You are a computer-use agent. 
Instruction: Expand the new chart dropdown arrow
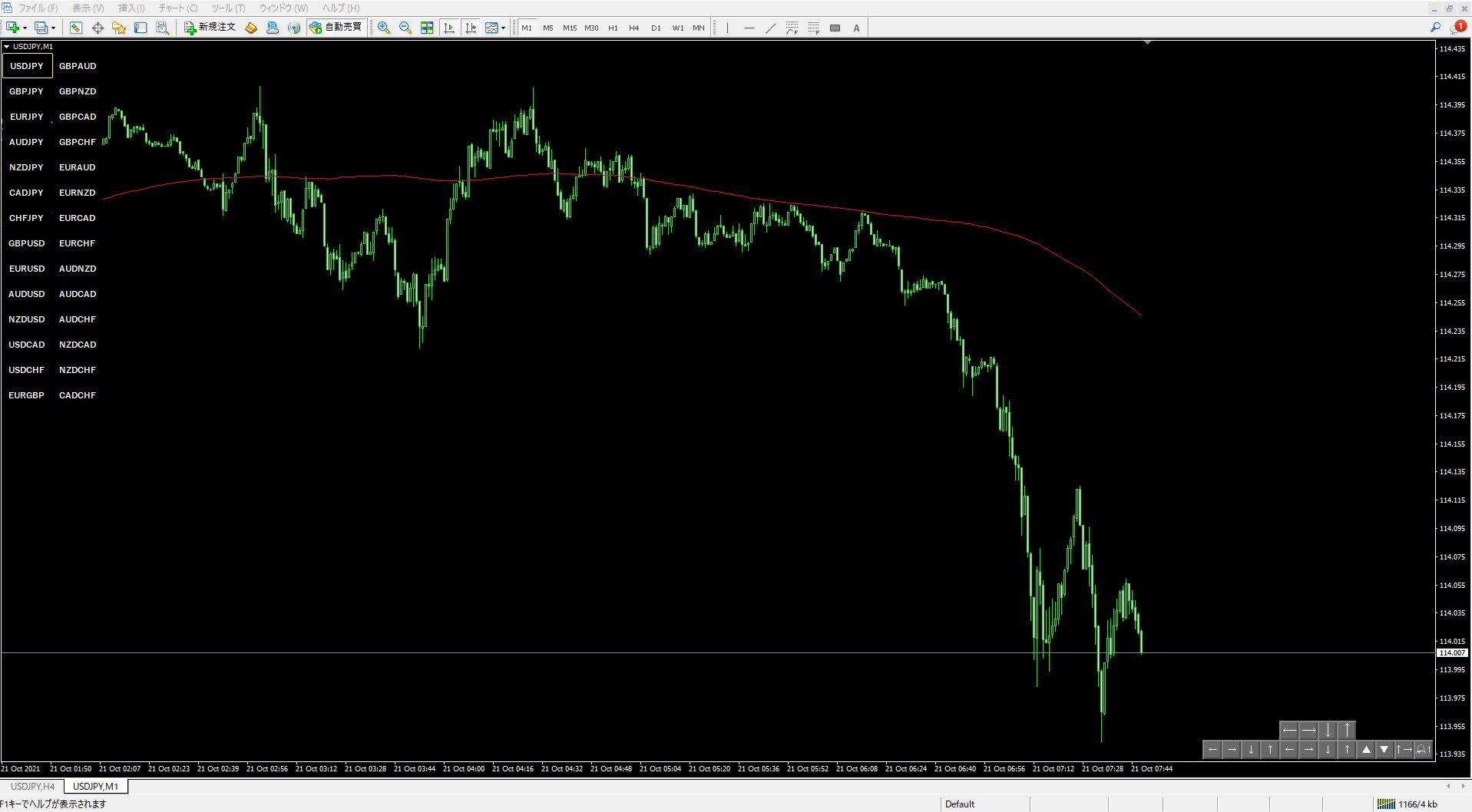coord(25,28)
